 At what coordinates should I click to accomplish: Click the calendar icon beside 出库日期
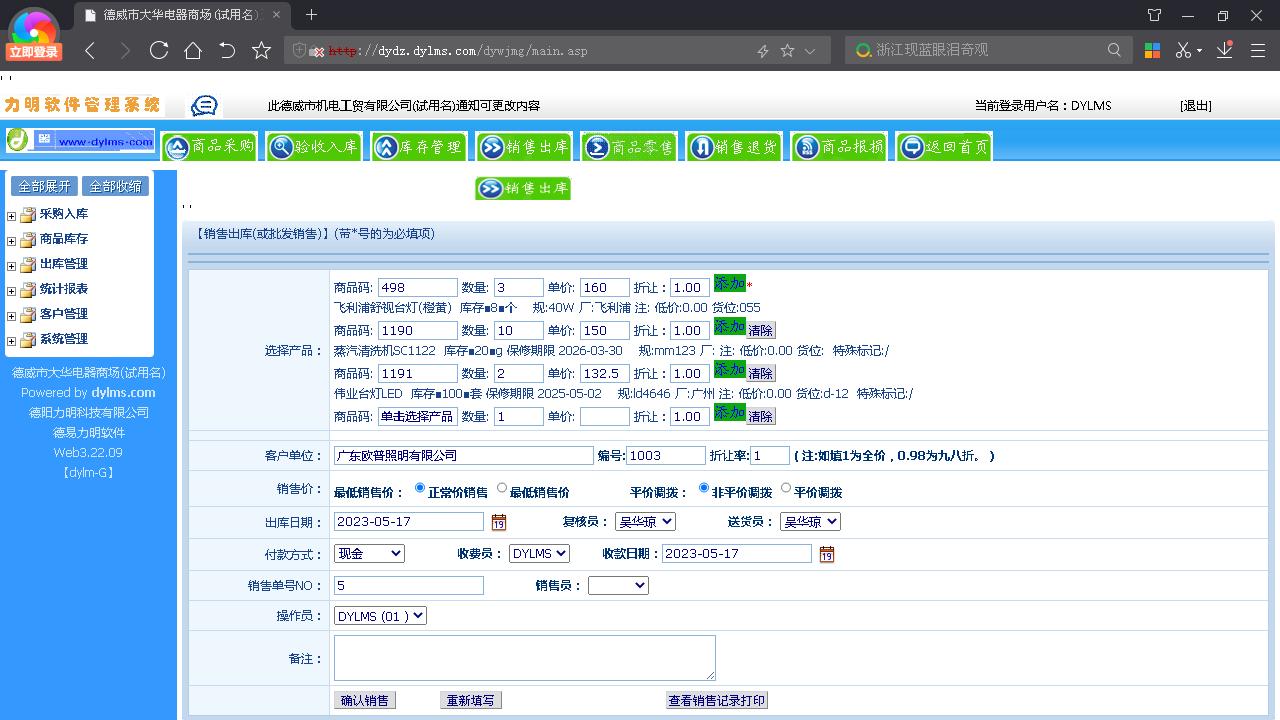pos(499,522)
